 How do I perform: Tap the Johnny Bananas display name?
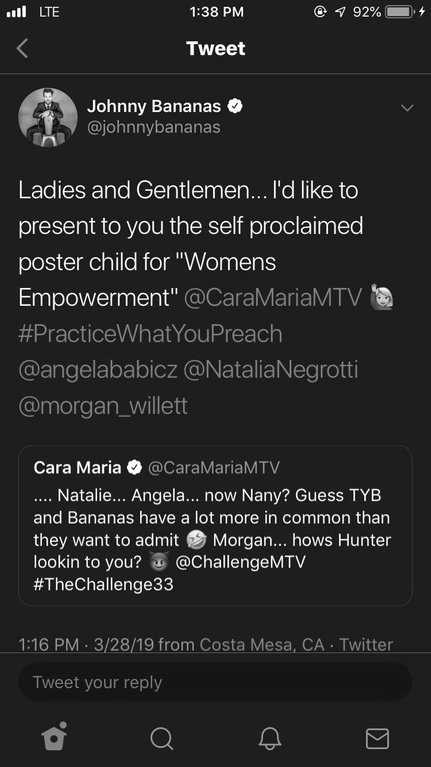154,106
